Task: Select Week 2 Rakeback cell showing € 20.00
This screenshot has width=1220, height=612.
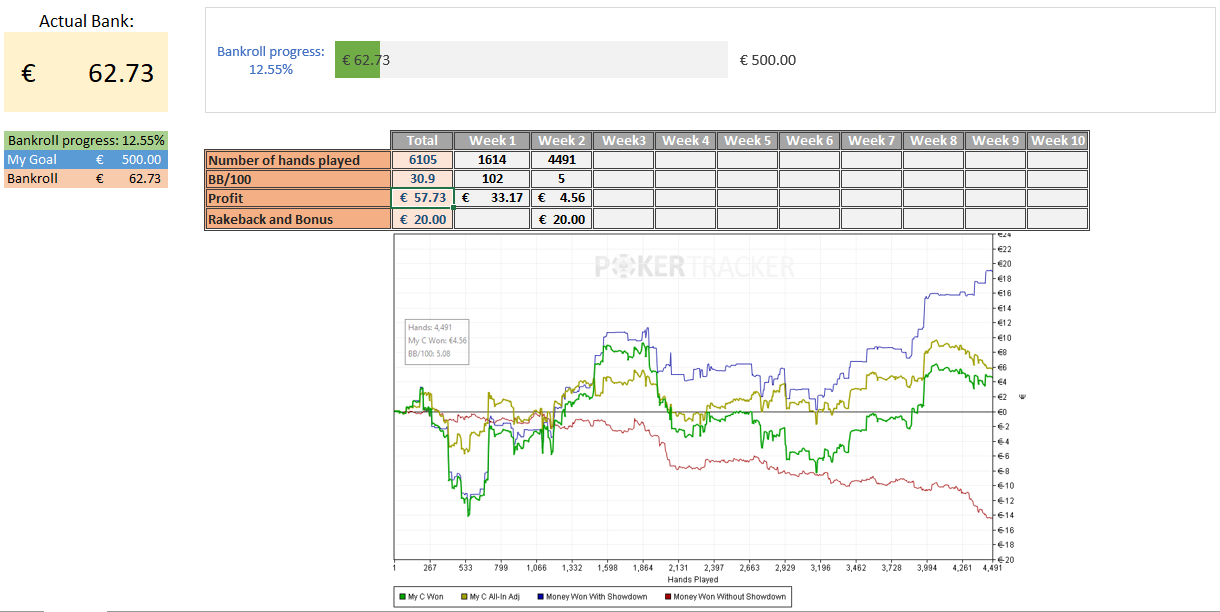Action: (562, 219)
